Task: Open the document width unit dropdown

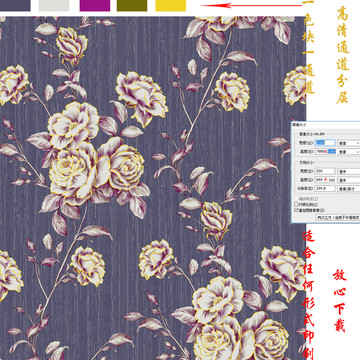Action: point(349,171)
